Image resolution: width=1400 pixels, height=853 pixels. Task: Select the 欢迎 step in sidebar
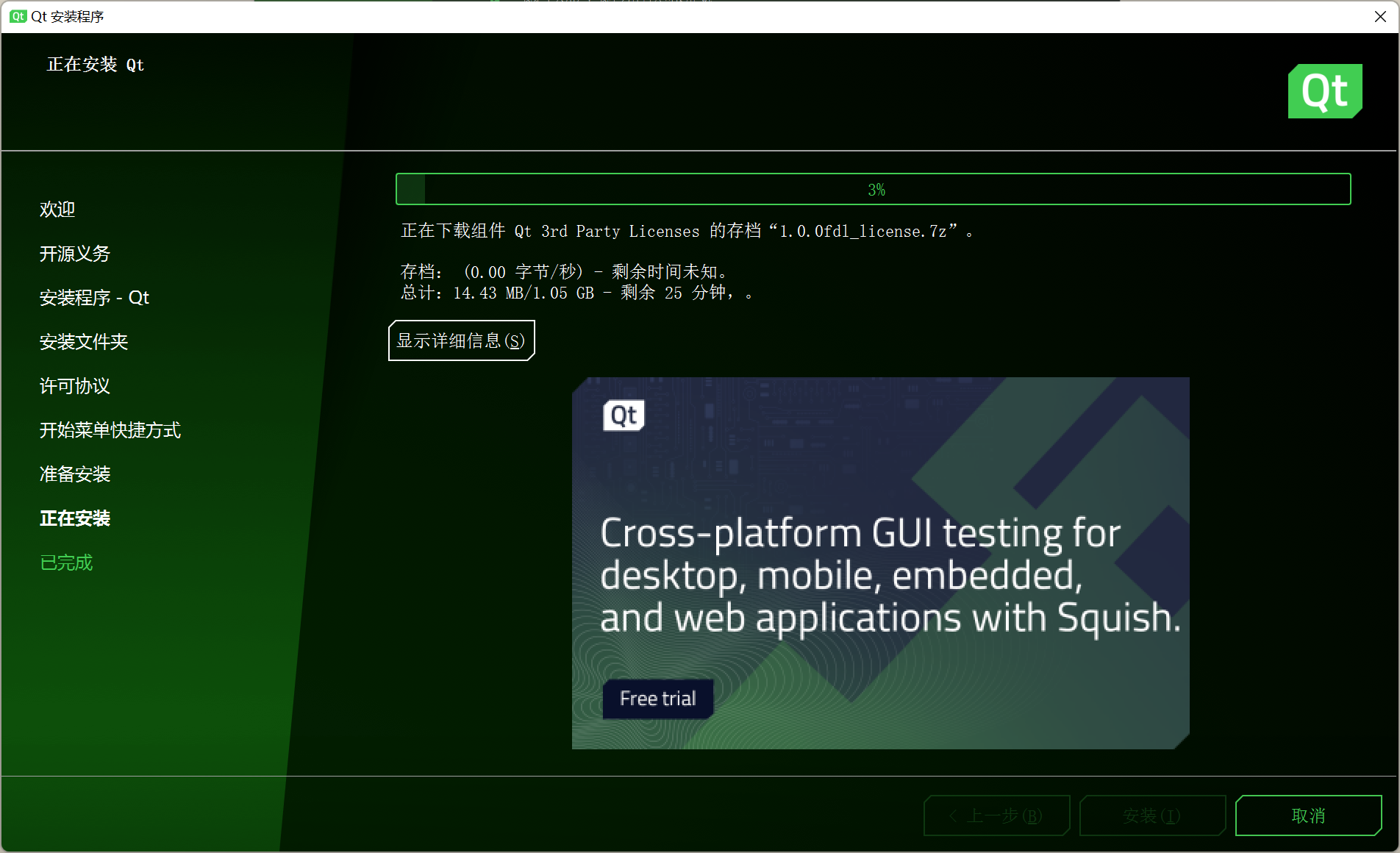tap(57, 210)
